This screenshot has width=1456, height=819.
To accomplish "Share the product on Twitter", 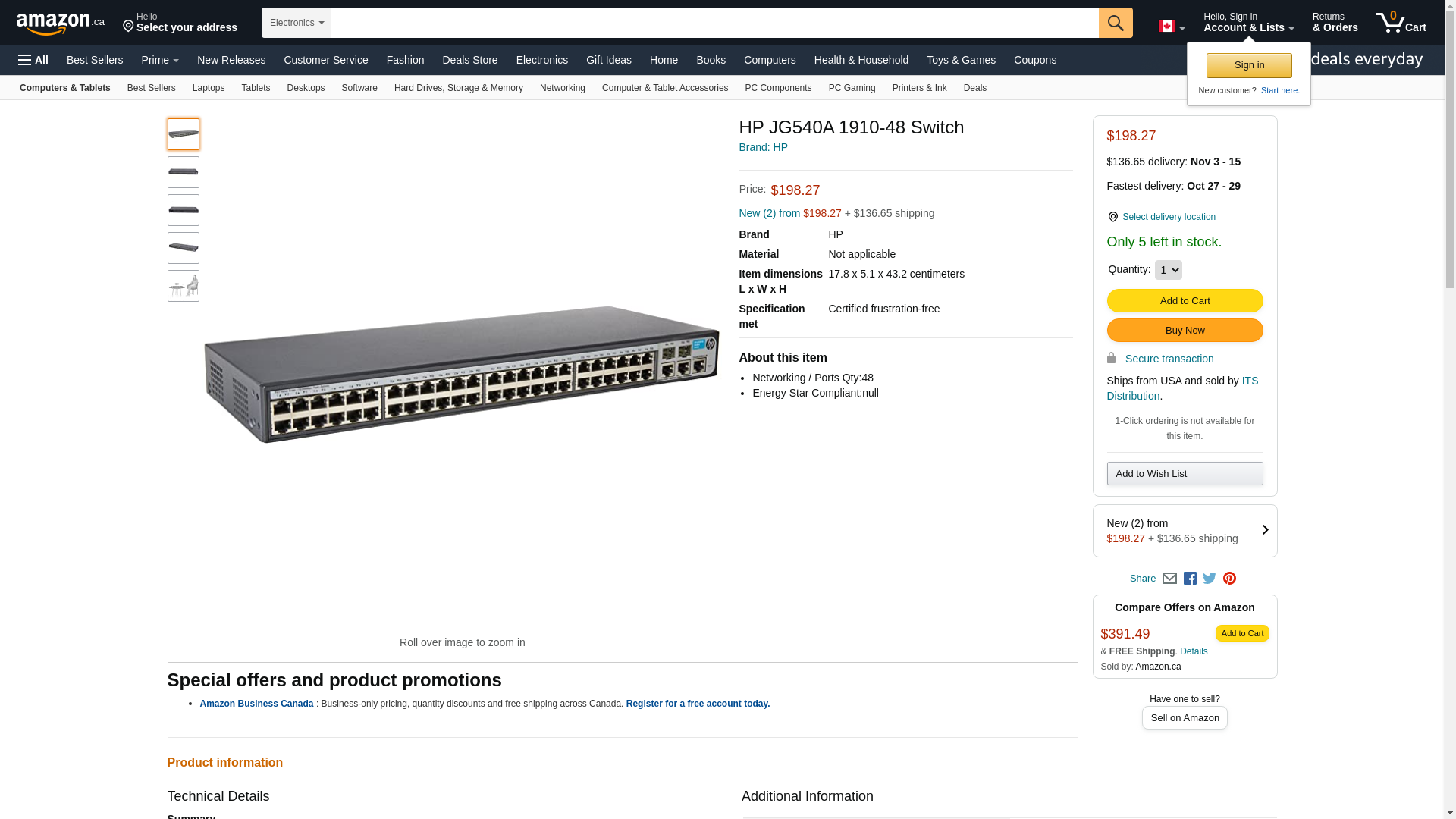I will click(x=1210, y=579).
